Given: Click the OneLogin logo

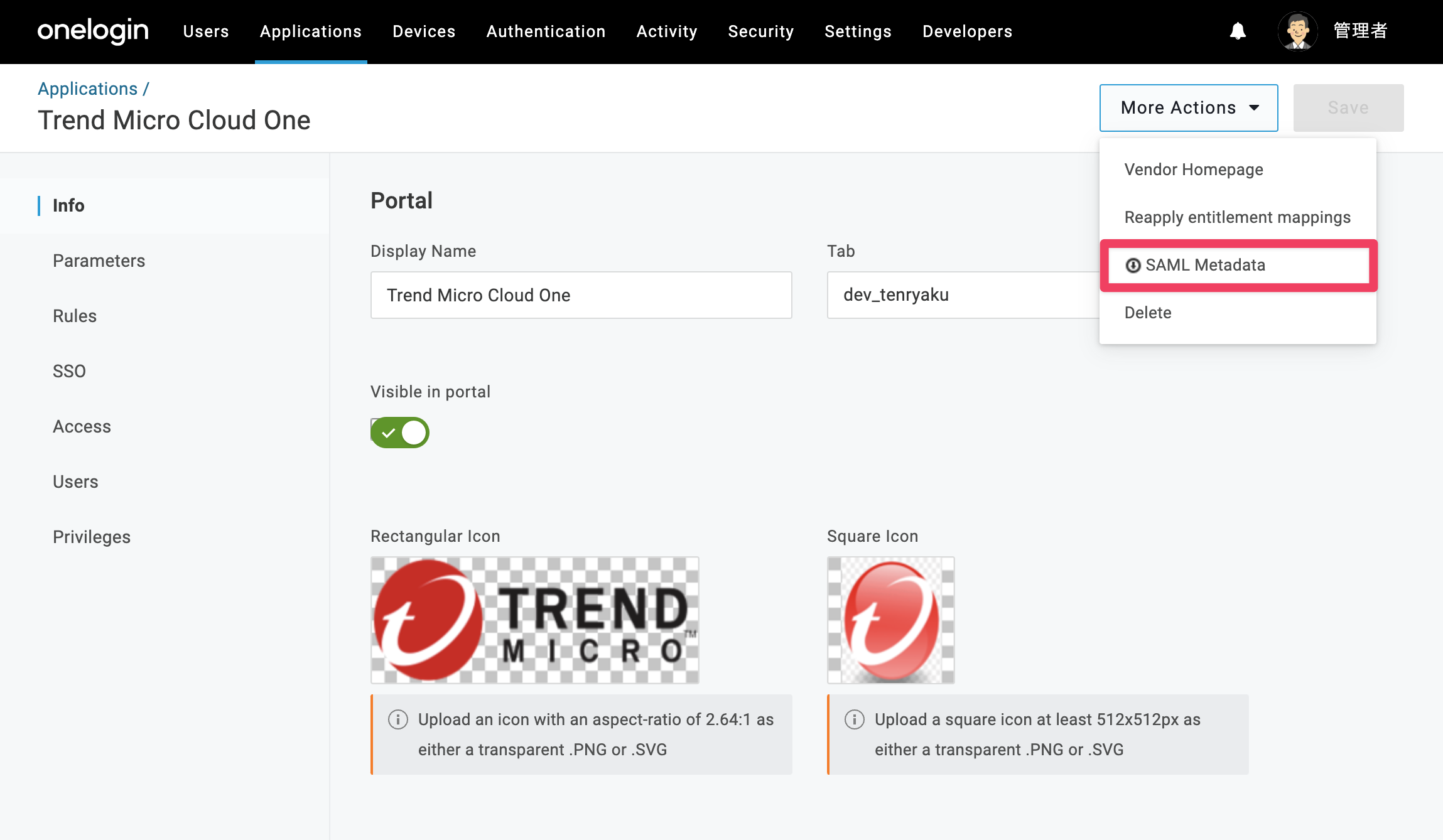Looking at the screenshot, I should tap(93, 31).
